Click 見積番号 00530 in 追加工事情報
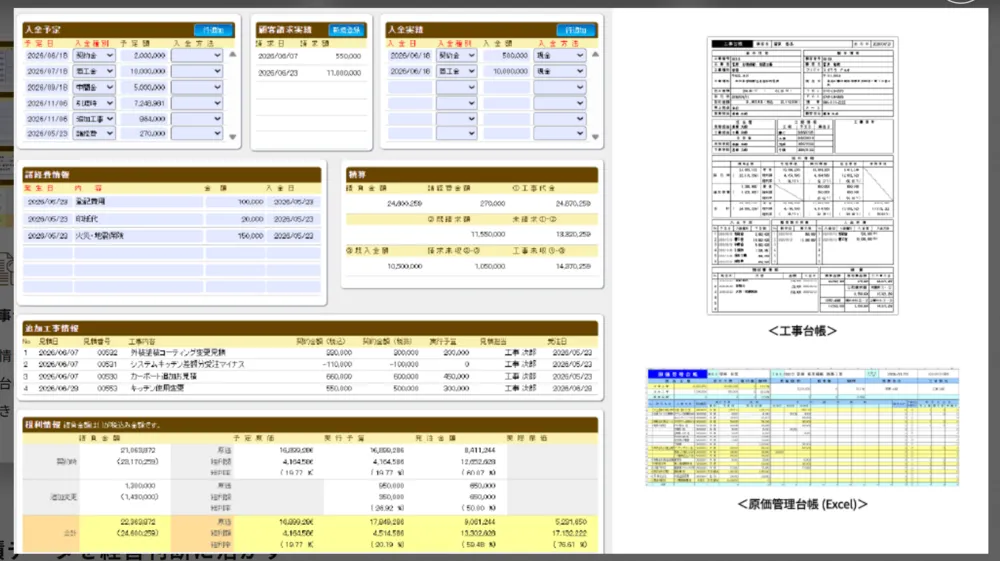Image resolution: width=1000 pixels, height=561 pixels. tap(107, 376)
